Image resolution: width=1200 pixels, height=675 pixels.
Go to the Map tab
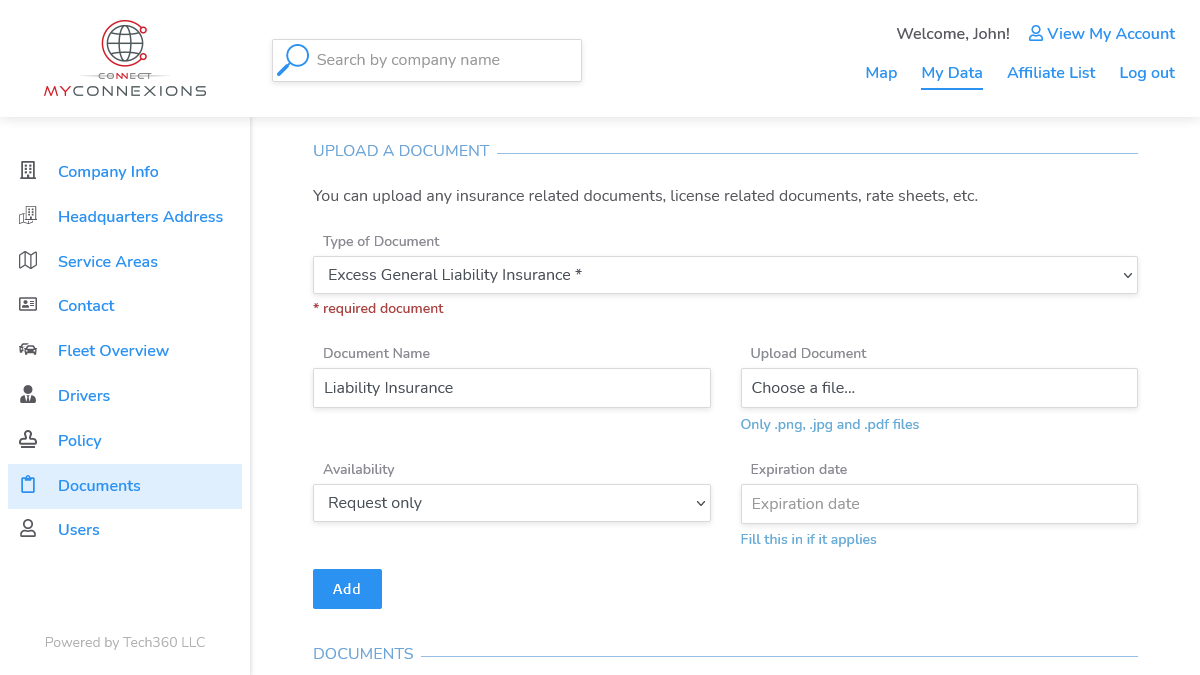click(x=881, y=73)
